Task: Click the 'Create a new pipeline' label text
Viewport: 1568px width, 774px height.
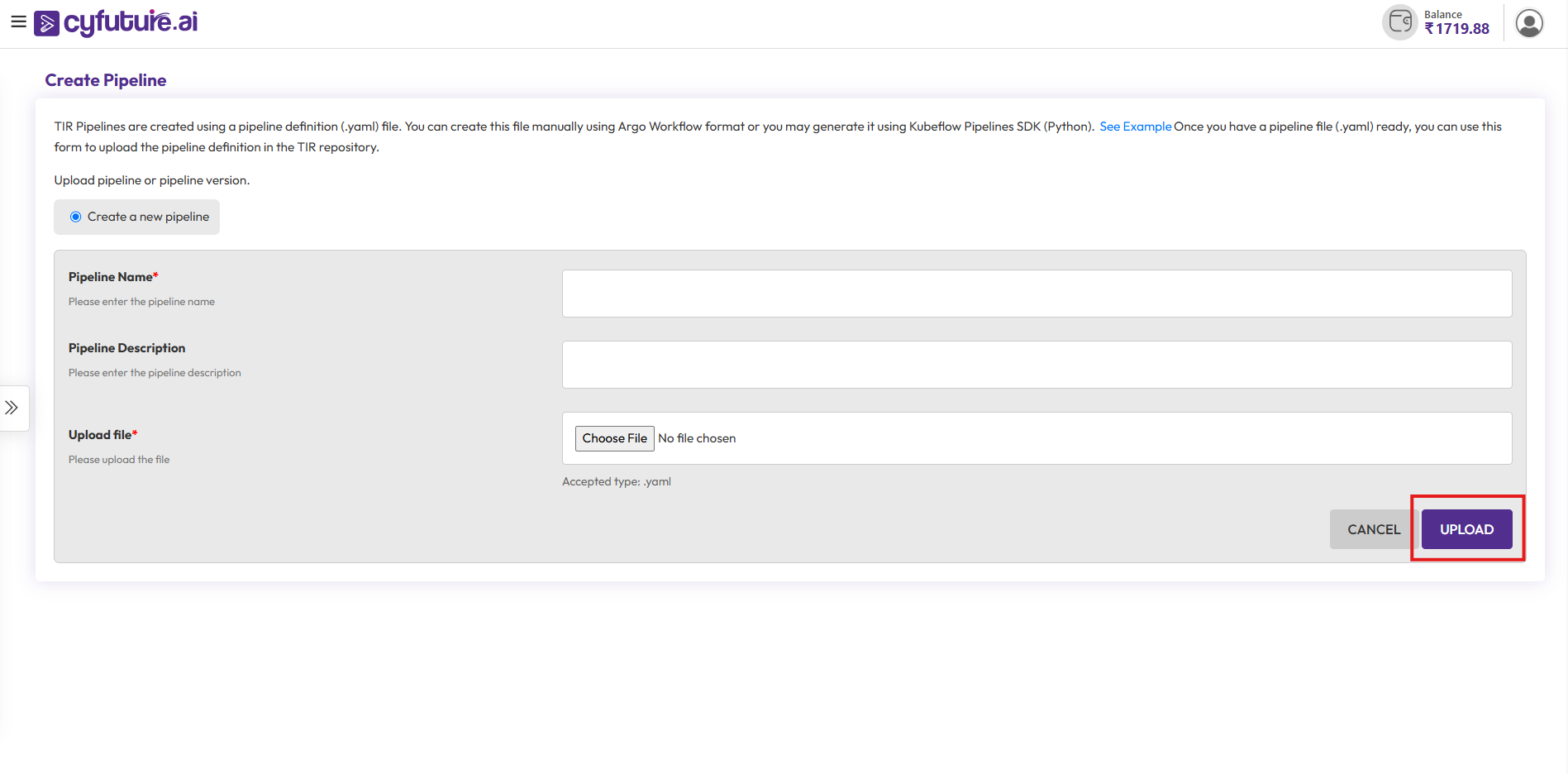Action: [148, 217]
